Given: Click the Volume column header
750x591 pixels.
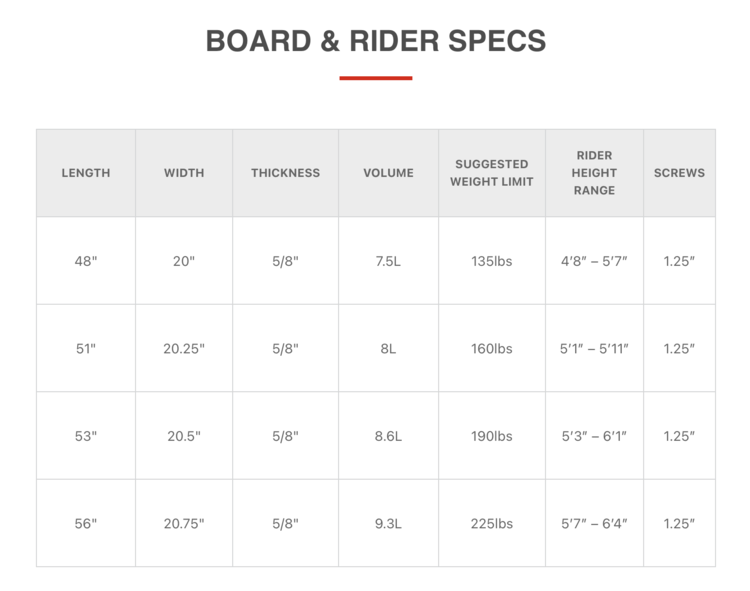Looking at the screenshot, I should tap(388, 173).
